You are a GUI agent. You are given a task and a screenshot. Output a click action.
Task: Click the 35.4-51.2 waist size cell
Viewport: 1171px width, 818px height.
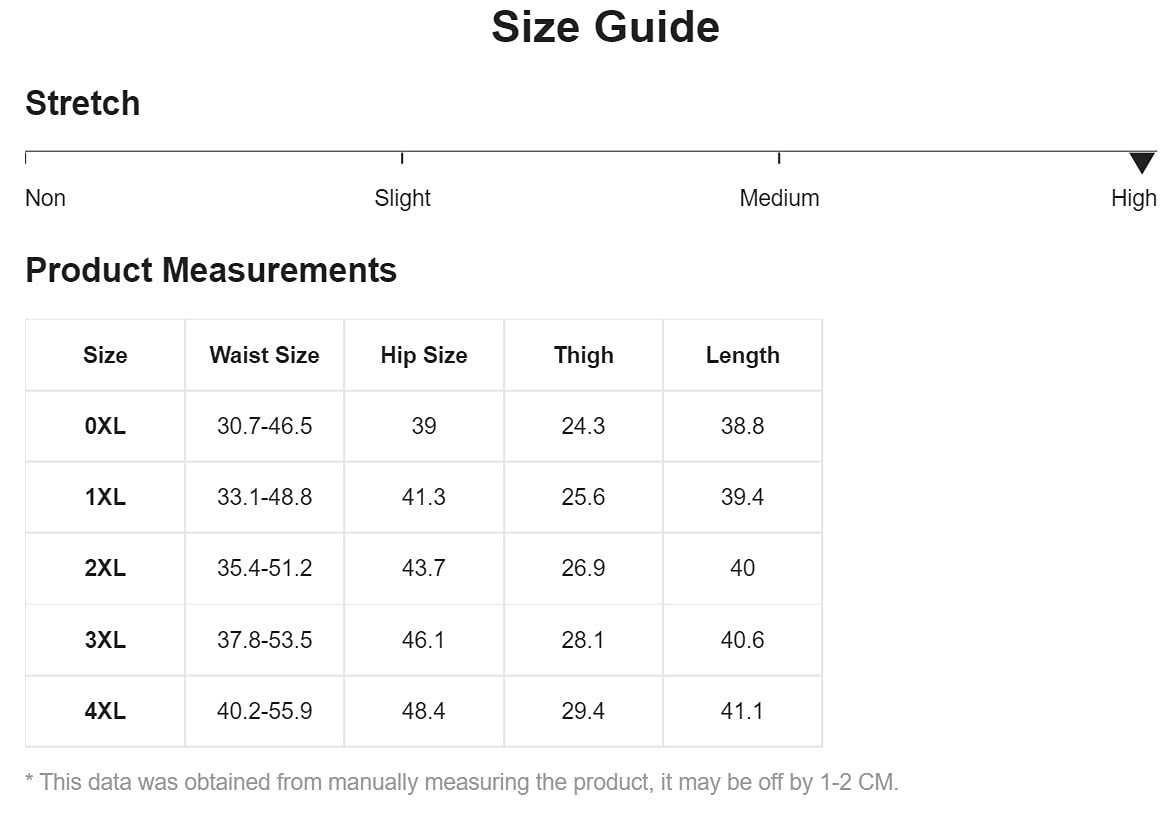pyautogui.click(x=264, y=568)
